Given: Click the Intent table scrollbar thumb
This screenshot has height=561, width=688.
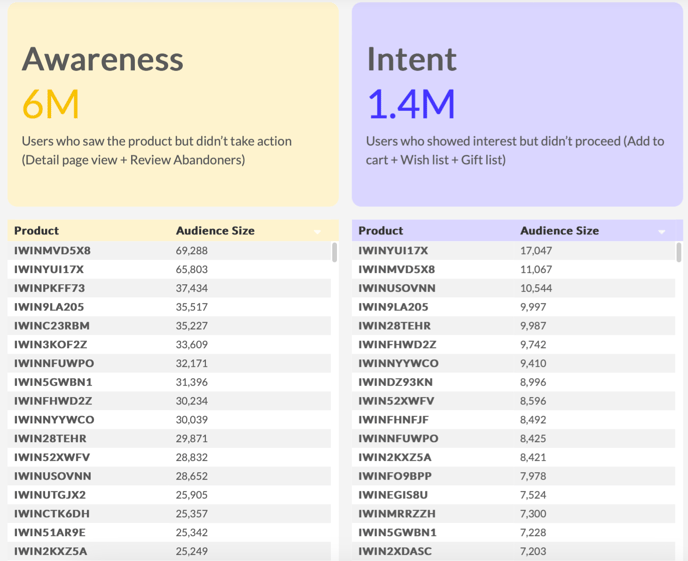Looking at the screenshot, I should 679,252.
